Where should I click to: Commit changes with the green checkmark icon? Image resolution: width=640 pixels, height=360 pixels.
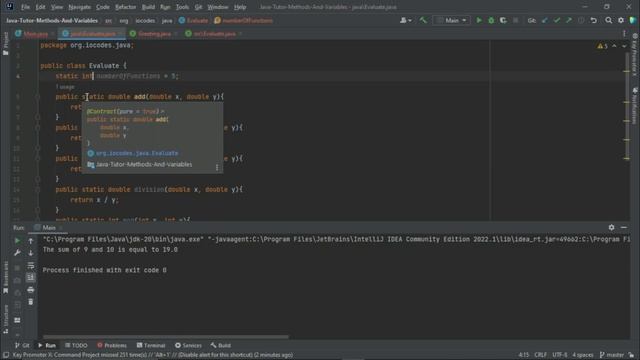tap(557, 20)
